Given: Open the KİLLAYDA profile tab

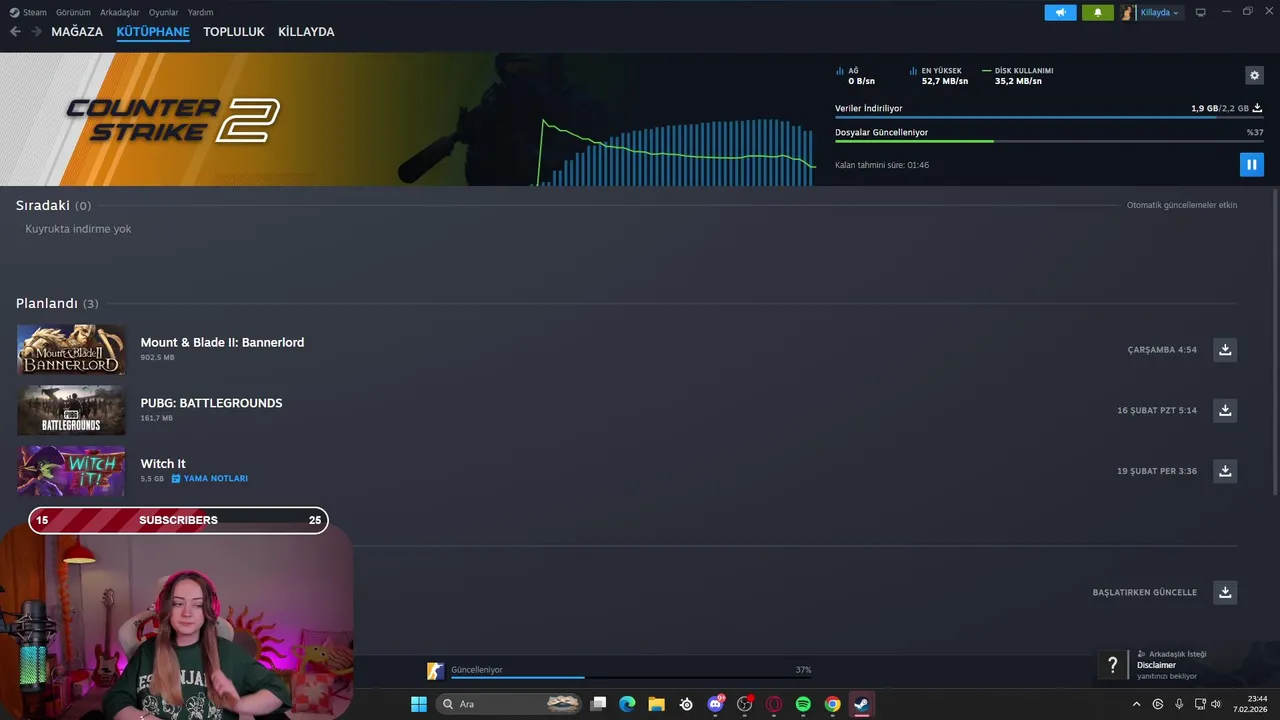Looking at the screenshot, I should tap(306, 31).
